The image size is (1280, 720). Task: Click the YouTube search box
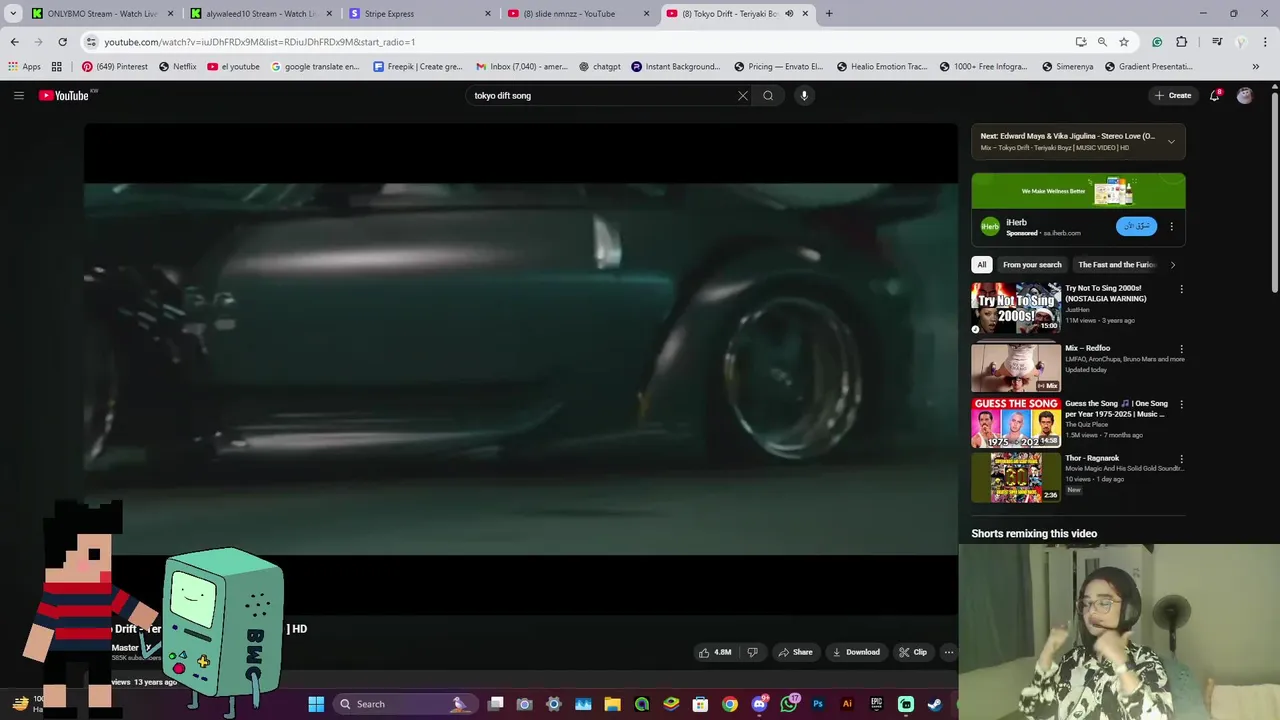click(x=603, y=96)
